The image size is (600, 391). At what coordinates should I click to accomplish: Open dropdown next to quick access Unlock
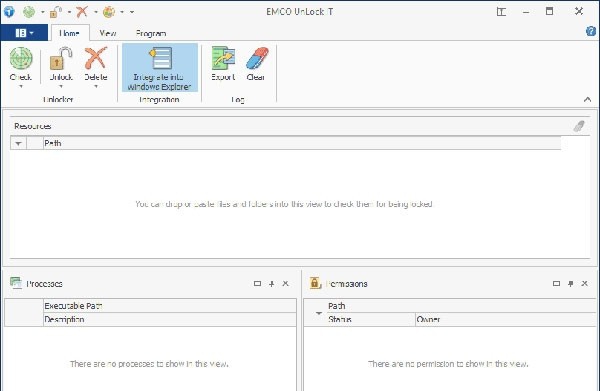point(69,12)
